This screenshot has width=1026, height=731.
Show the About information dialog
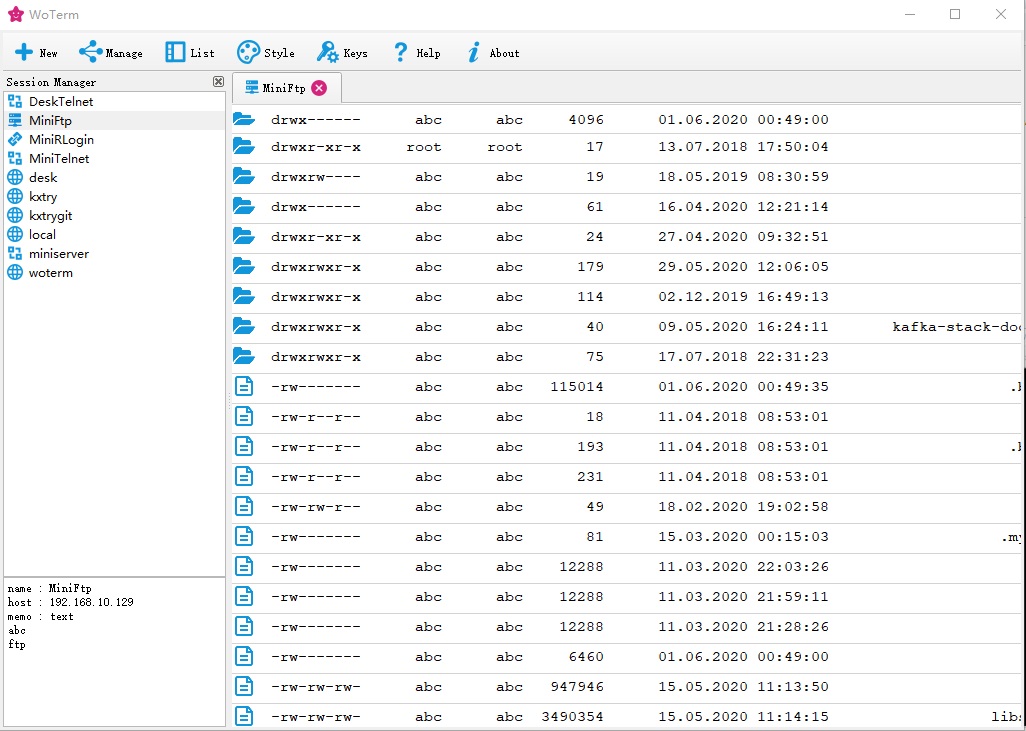(493, 52)
